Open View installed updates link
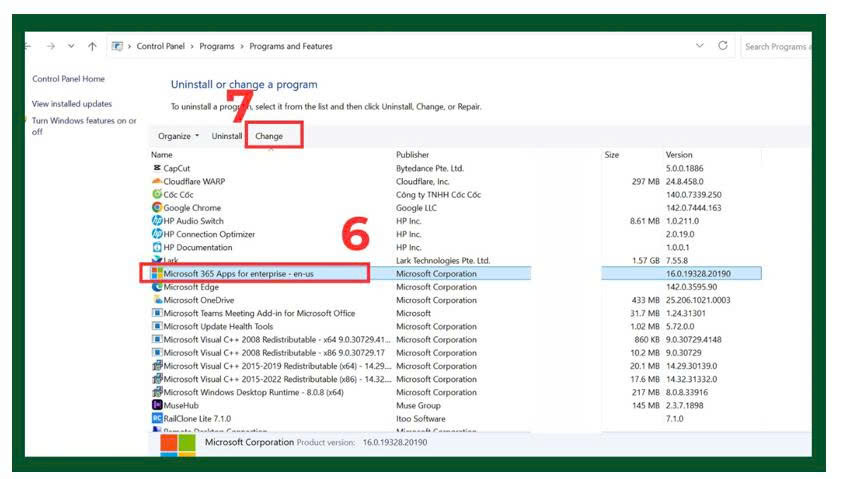The width and height of the screenshot is (845, 479). tap(72, 103)
